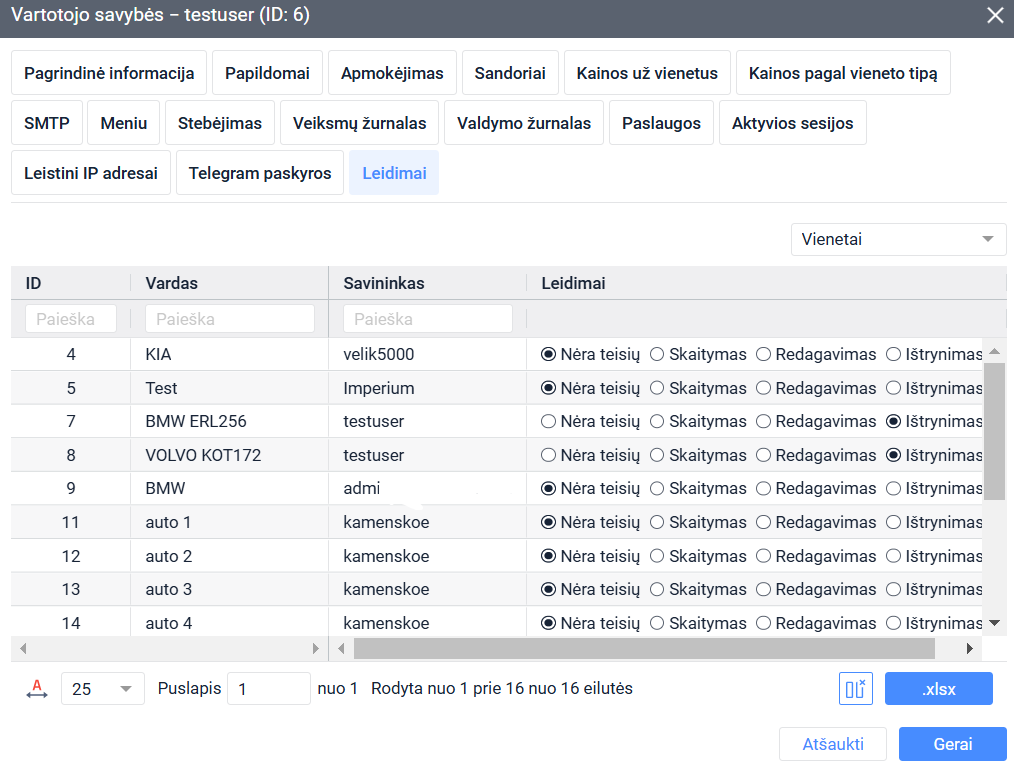Click the table's vertical scroll up arrow

pyautogui.click(x=994, y=352)
